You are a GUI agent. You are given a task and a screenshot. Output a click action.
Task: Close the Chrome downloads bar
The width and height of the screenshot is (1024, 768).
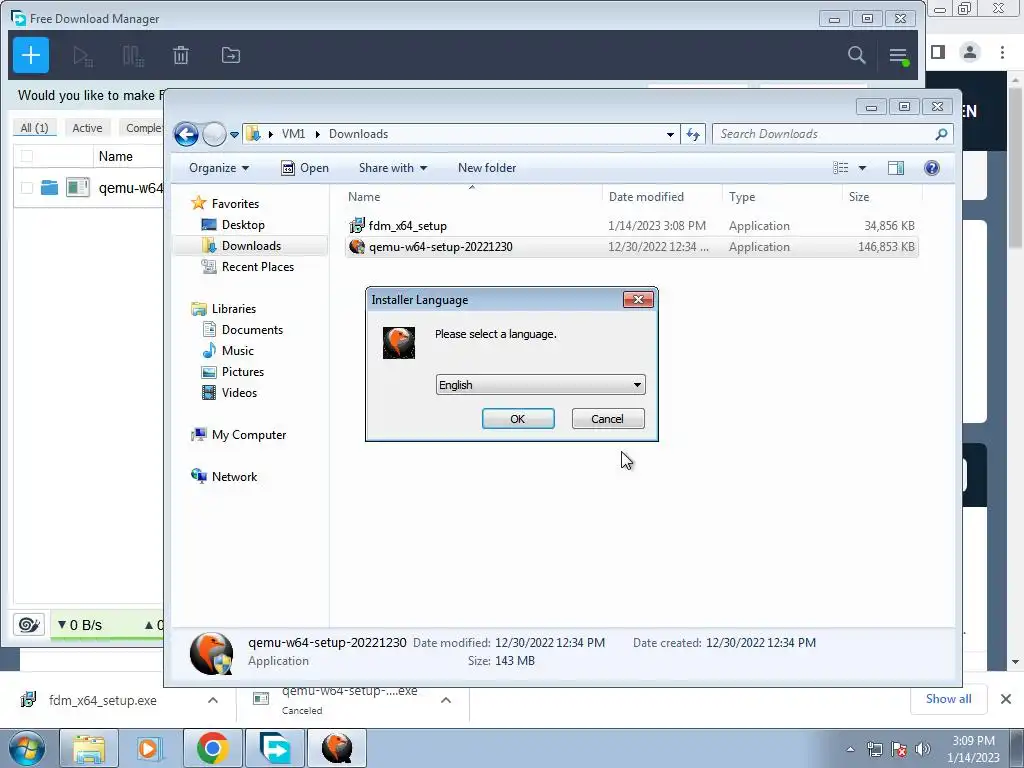point(1006,699)
